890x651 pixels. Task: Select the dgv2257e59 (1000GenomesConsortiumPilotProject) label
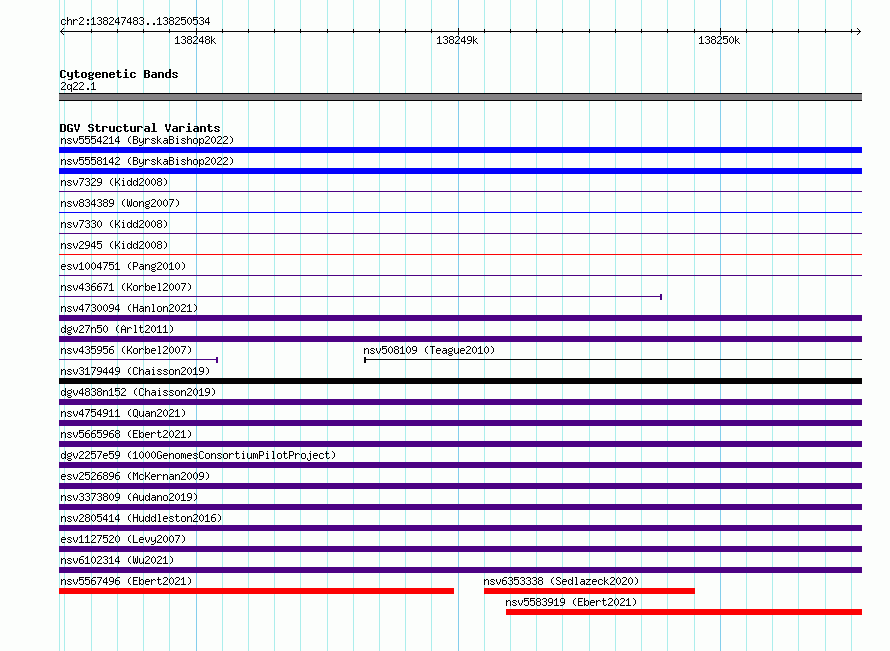click(x=198, y=455)
